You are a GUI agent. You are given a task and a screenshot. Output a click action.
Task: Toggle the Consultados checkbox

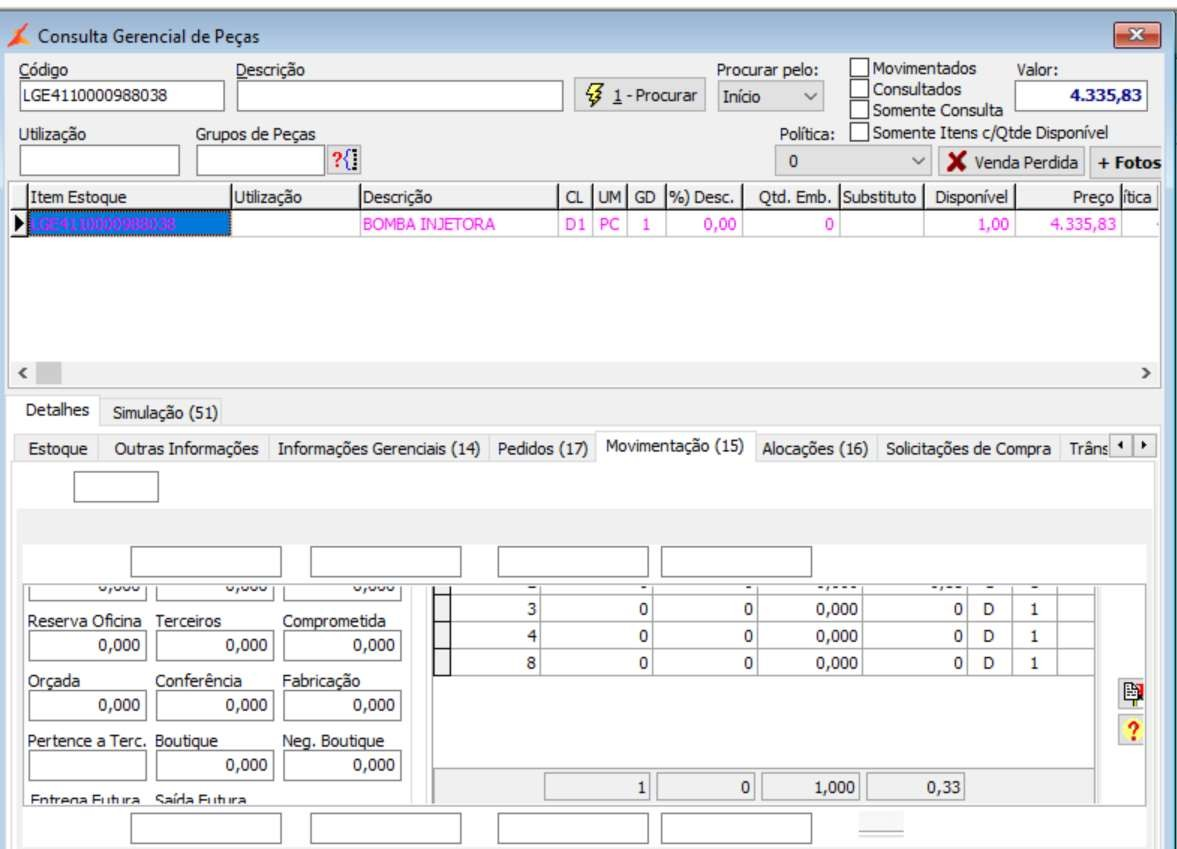tap(859, 88)
